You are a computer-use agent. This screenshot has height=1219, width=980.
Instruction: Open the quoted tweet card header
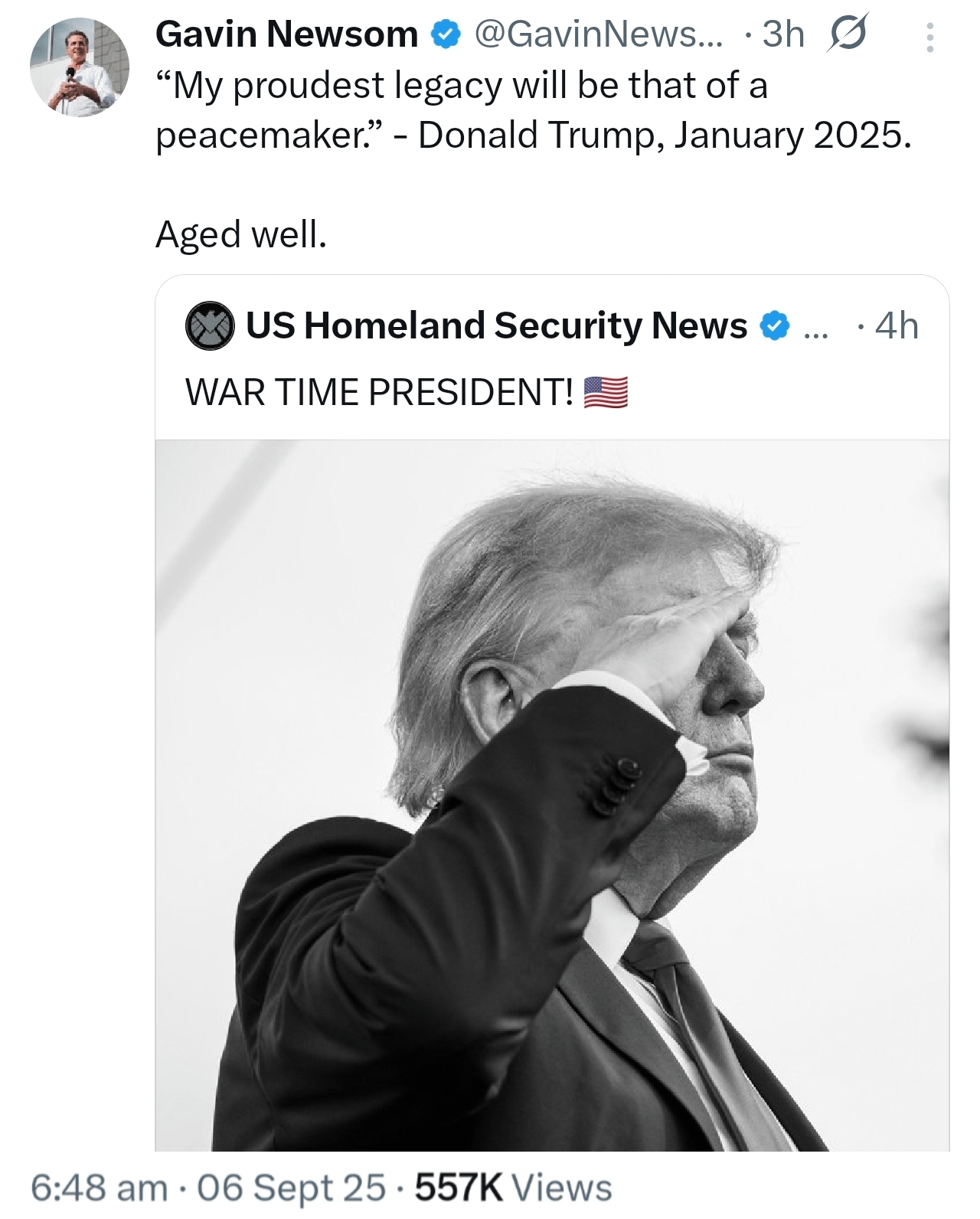[x=552, y=326]
